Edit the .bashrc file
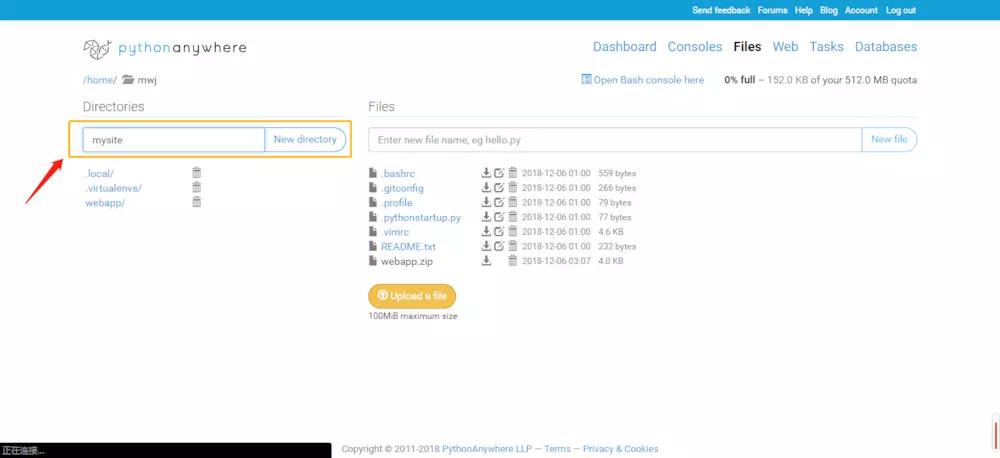The height and width of the screenshot is (458, 1000). tap(499, 173)
